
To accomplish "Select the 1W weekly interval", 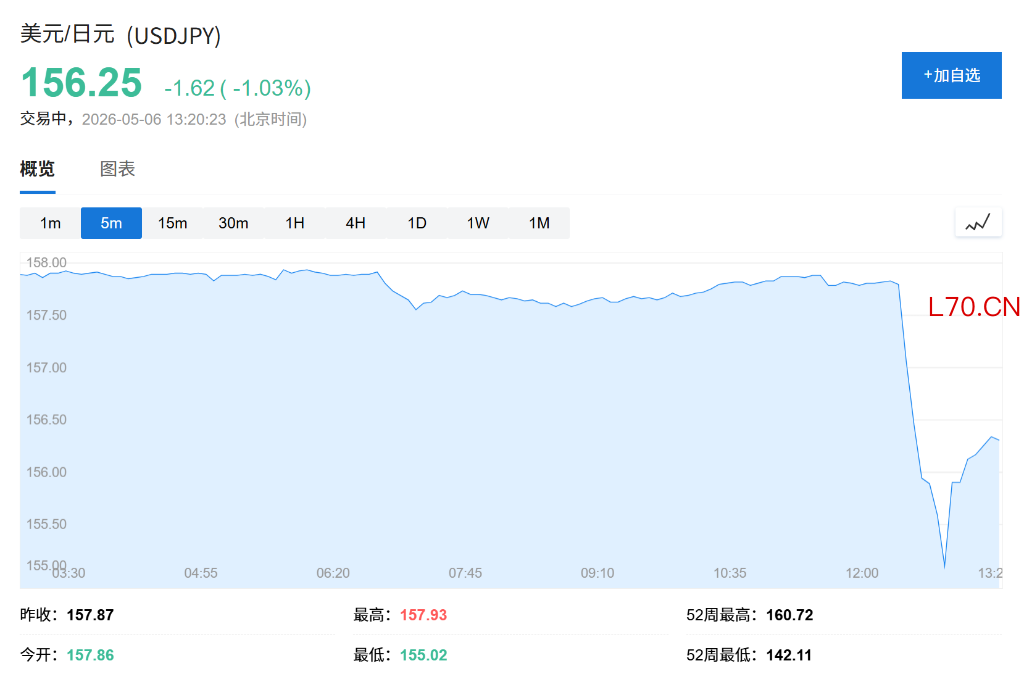I will click(x=478, y=223).
